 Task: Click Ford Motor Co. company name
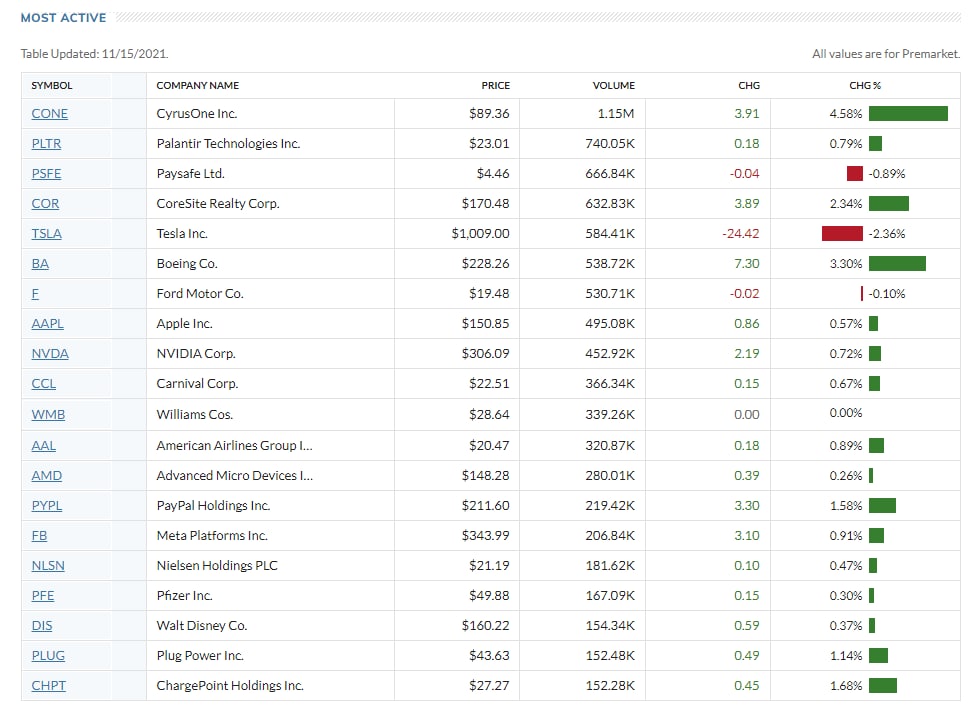click(200, 294)
